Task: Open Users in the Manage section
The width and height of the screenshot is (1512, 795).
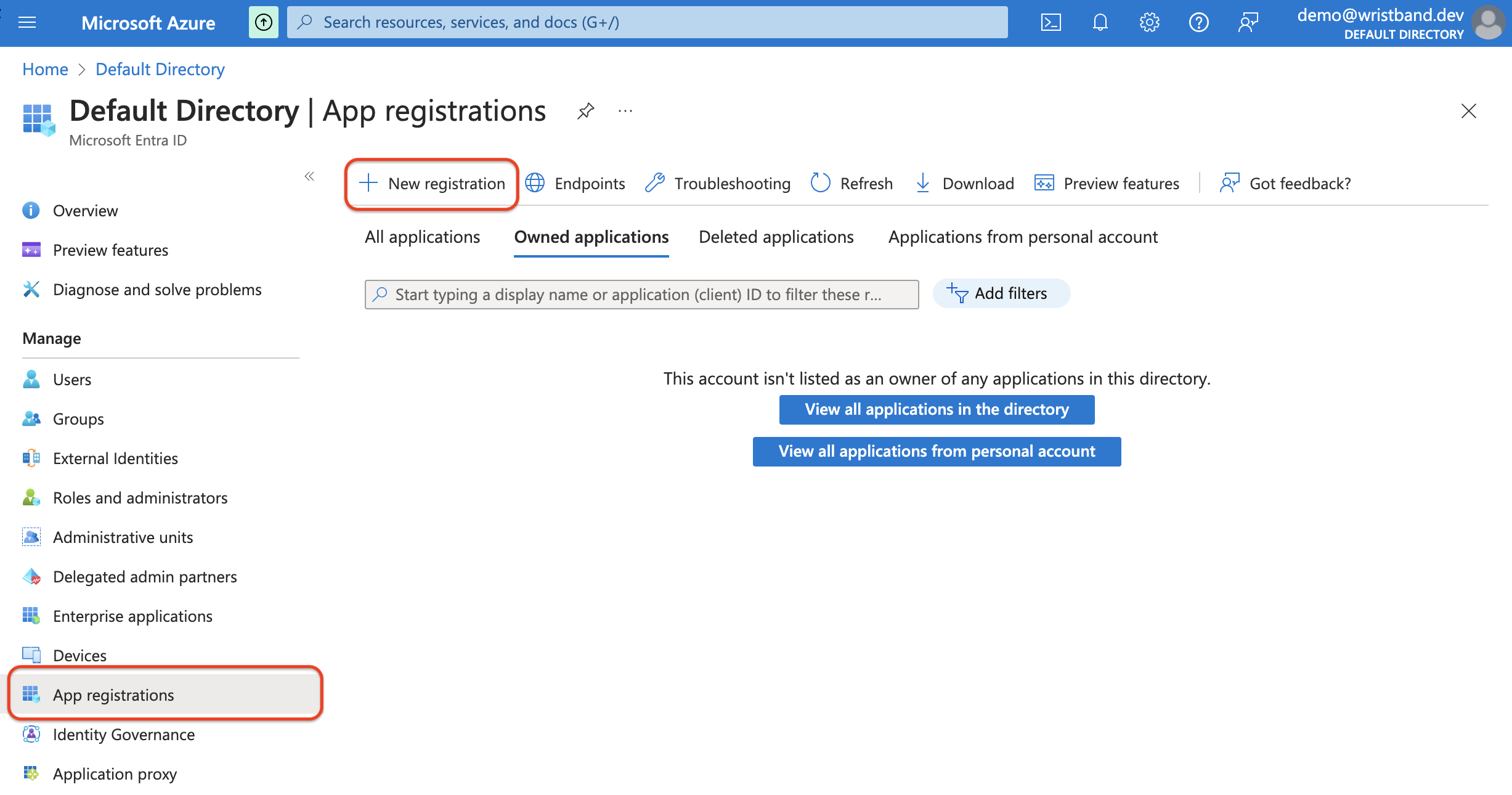Action: pyautogui.click(x=57, y=380)
